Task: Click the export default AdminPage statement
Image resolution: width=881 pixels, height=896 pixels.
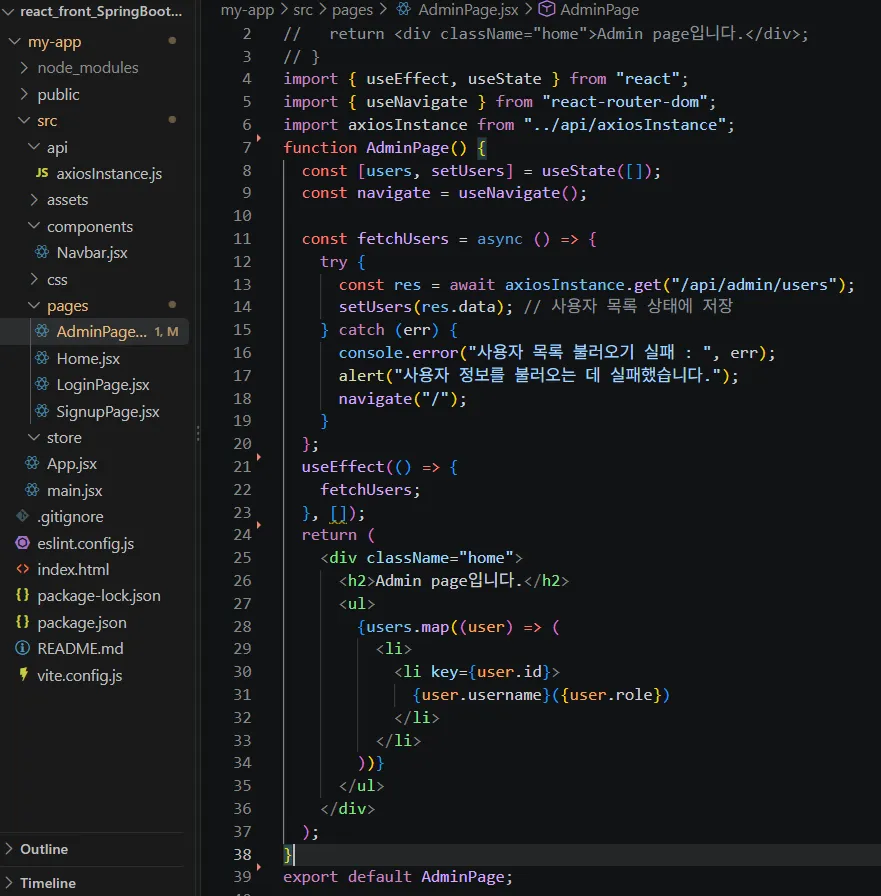Action: click(398, 877)
